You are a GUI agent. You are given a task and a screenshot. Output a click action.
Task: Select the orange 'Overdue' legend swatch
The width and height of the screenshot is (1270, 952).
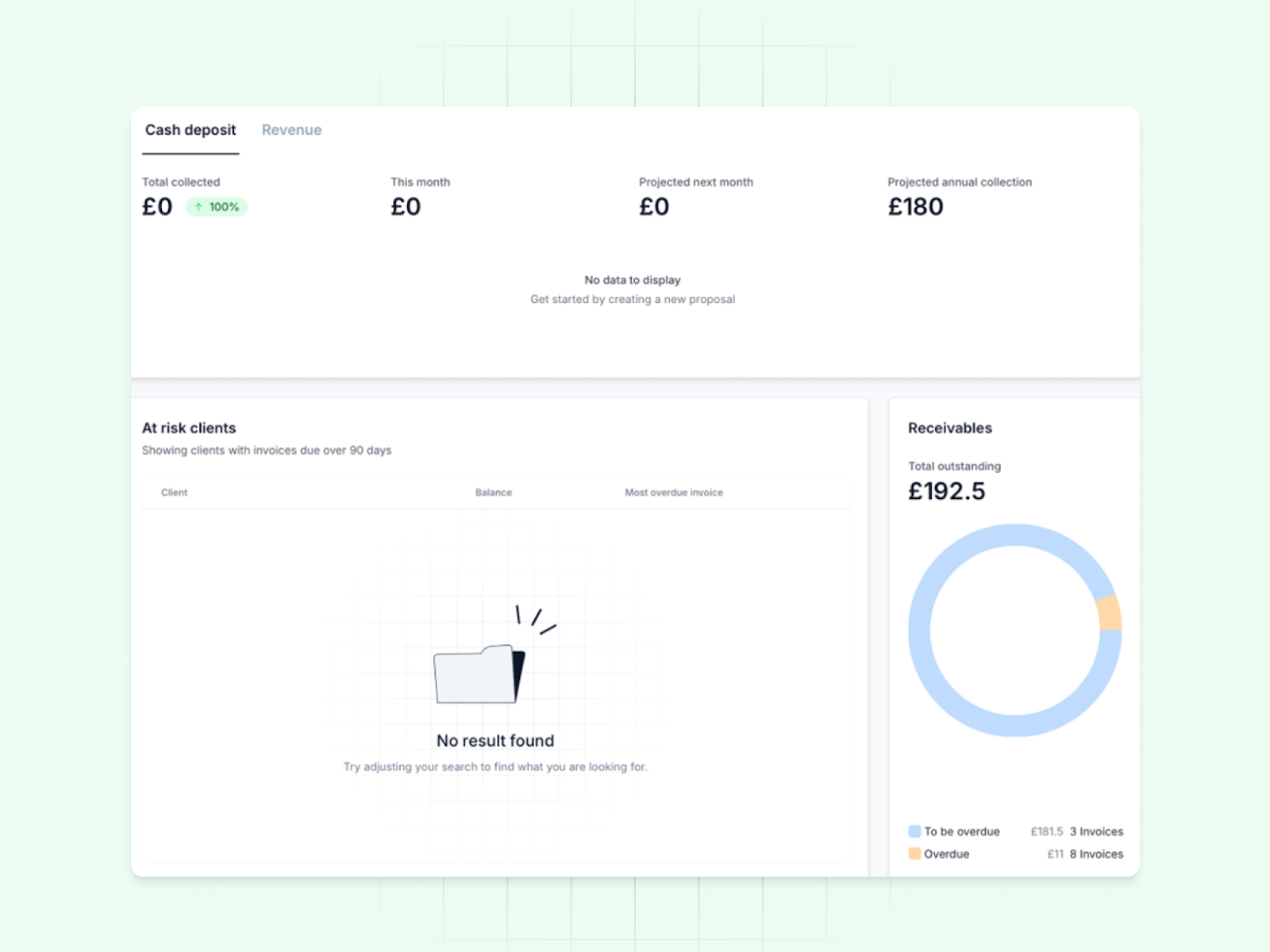(914, 854)
